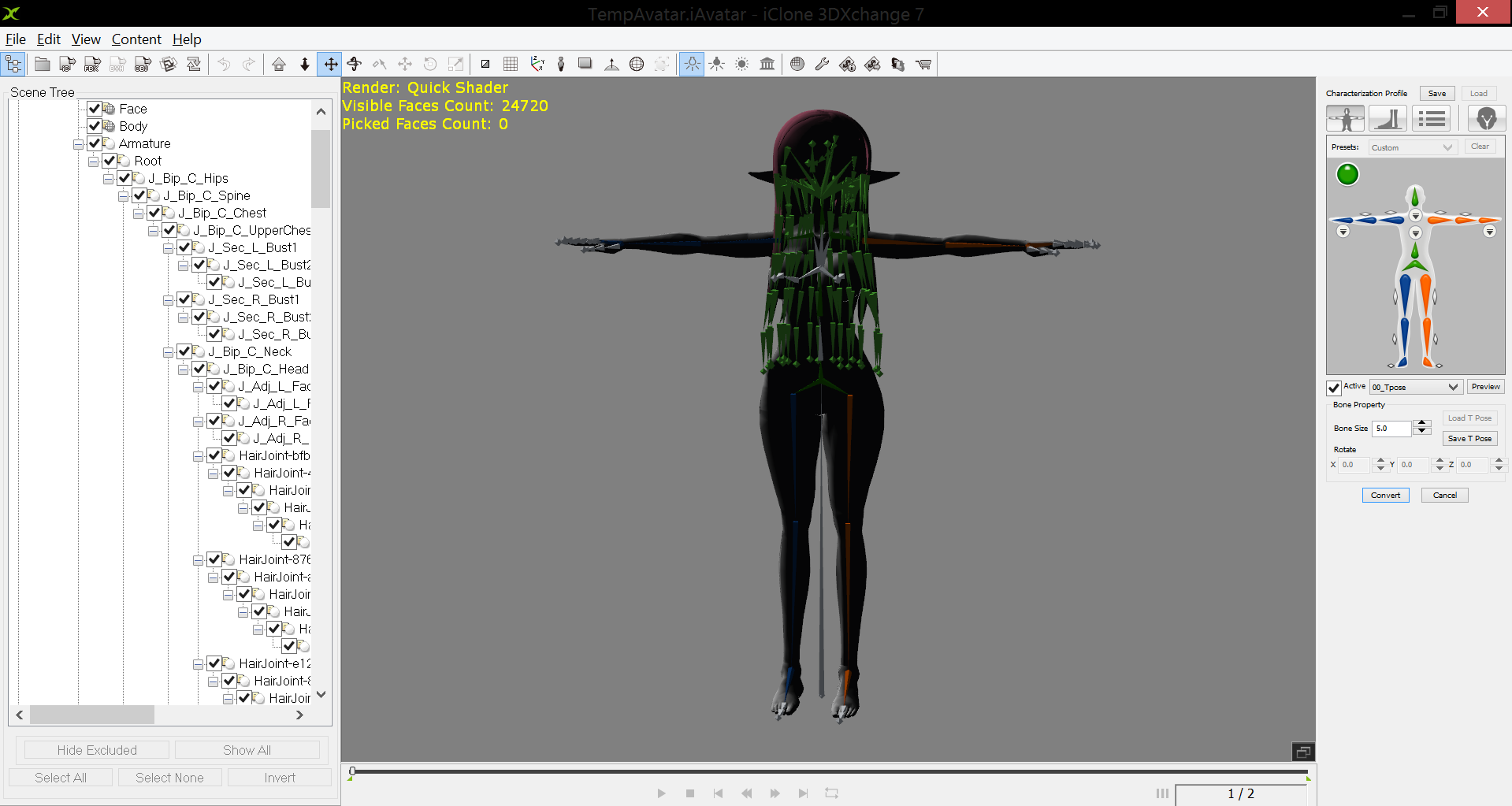The height and width of the screenshot is (806, 1512).
Task: Open the View menu
Action: click(86, 39)
